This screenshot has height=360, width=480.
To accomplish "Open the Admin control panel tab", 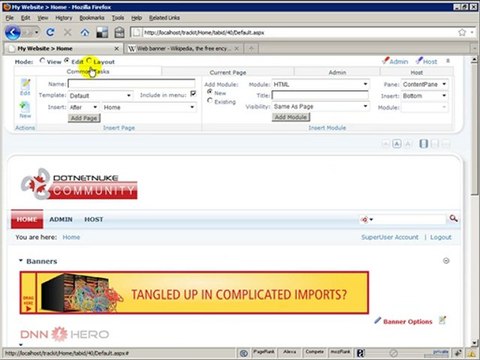I will click(337, 72).
